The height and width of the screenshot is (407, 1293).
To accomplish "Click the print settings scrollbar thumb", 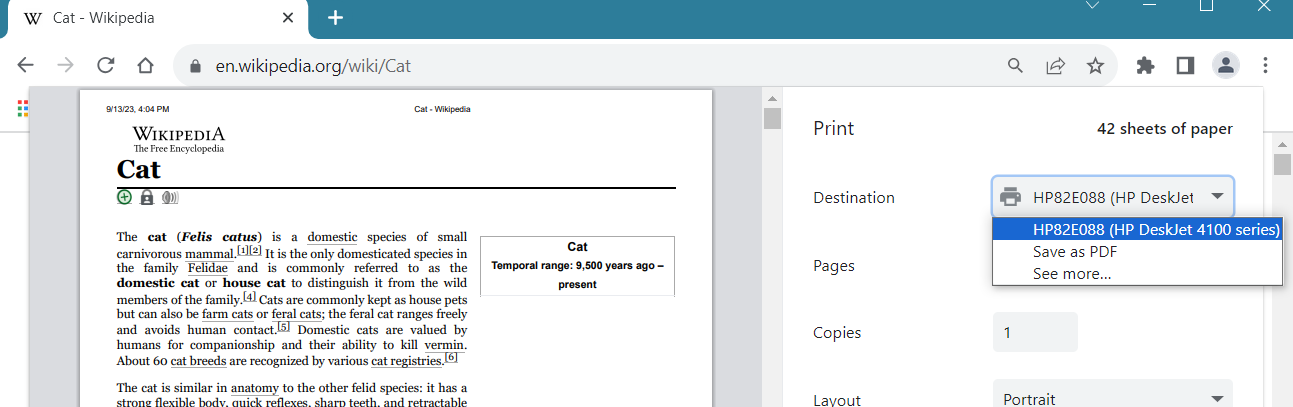I will [1282, 165].
